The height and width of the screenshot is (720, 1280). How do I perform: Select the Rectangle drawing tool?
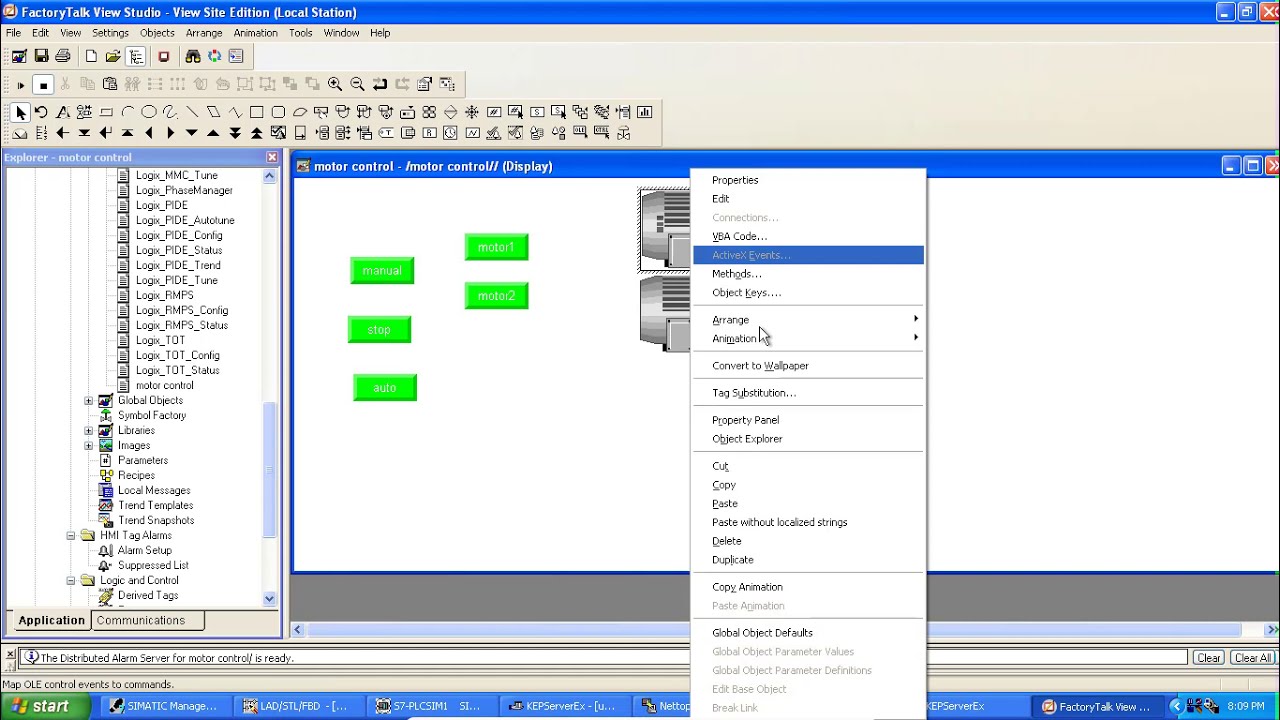257,112
